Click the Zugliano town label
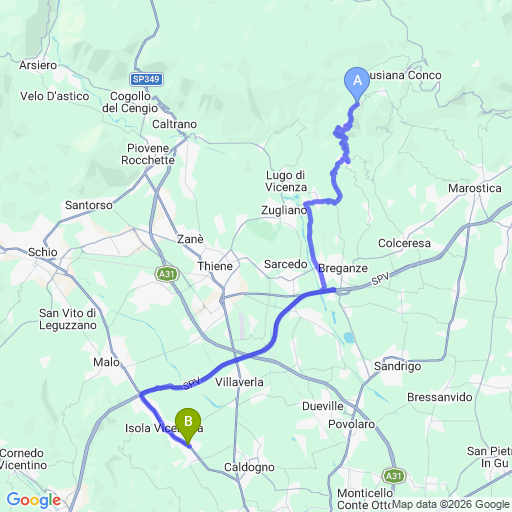Viewport: 512px width, 512px height. [284, 210]
